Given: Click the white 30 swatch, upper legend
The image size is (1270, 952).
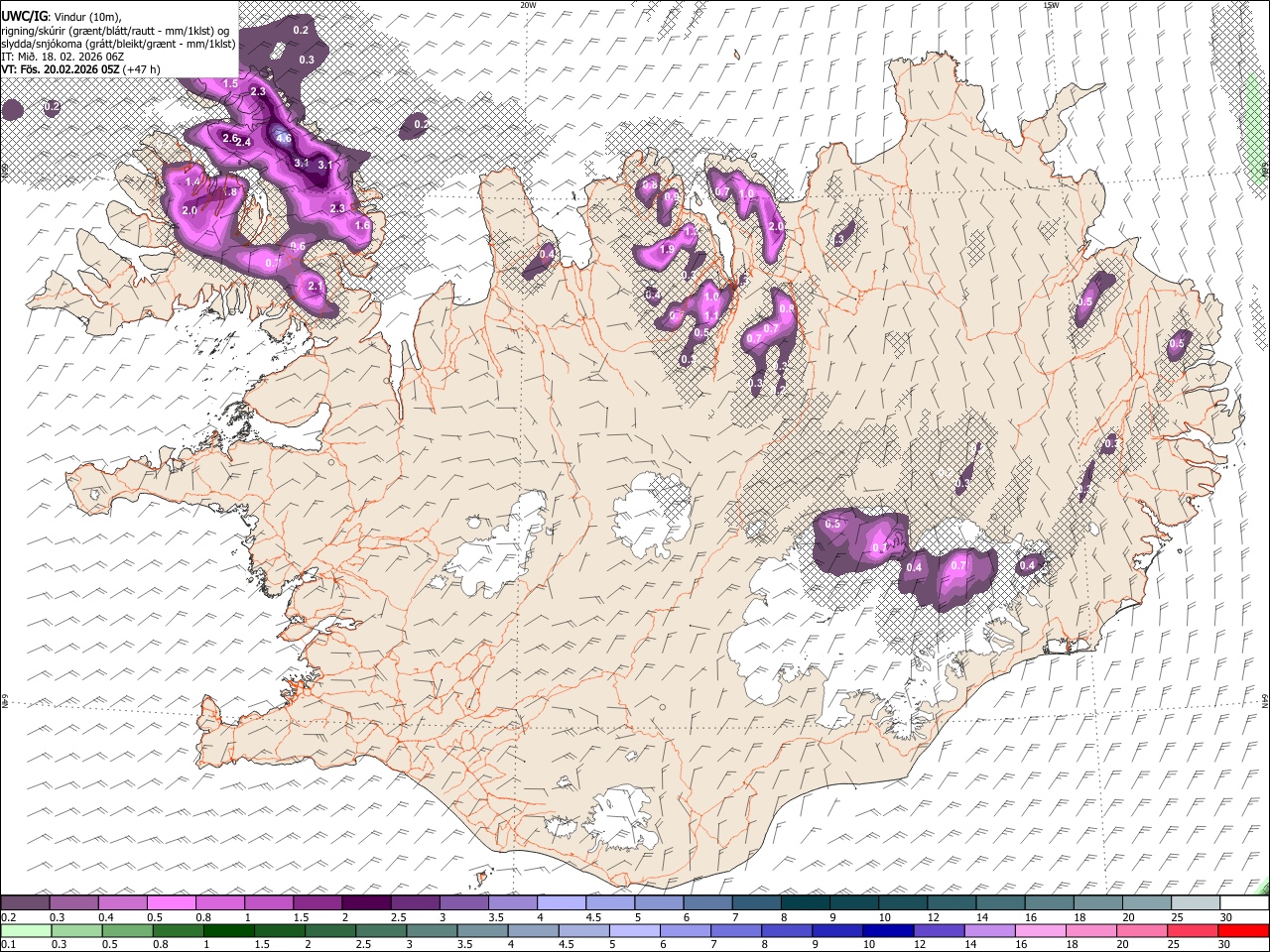Looking at the screenshot, I should click(1245, 903).
